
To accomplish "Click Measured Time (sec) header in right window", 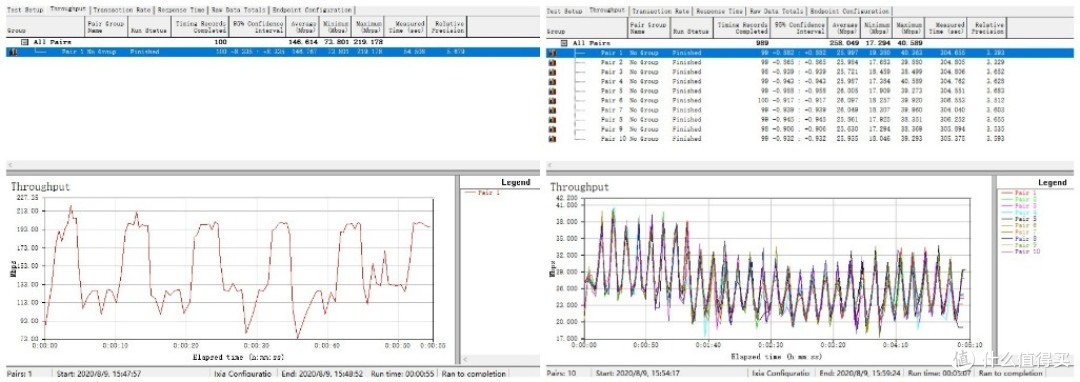I will 947,28.
